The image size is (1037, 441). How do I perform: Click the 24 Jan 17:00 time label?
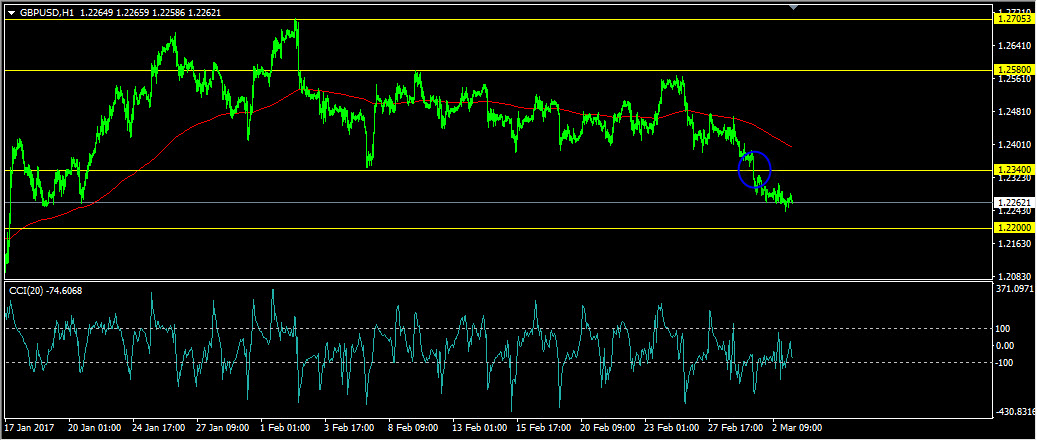coord(159,428)
